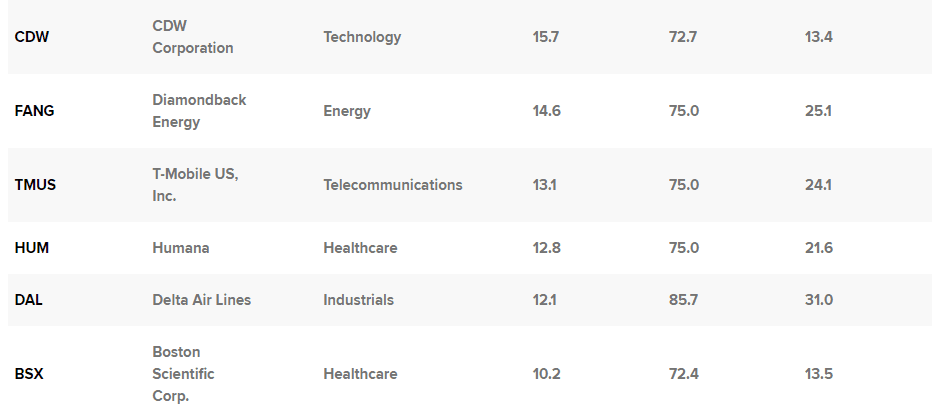Click the DAL ticker symbol
This screenshot has height=414, width=932.
tap(31, 300)
